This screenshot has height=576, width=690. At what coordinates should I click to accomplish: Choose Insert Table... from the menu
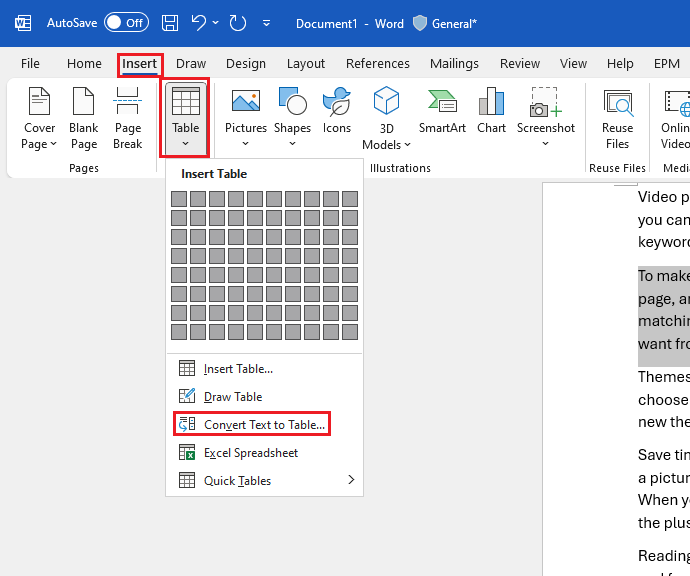click(x=264, y=369)
